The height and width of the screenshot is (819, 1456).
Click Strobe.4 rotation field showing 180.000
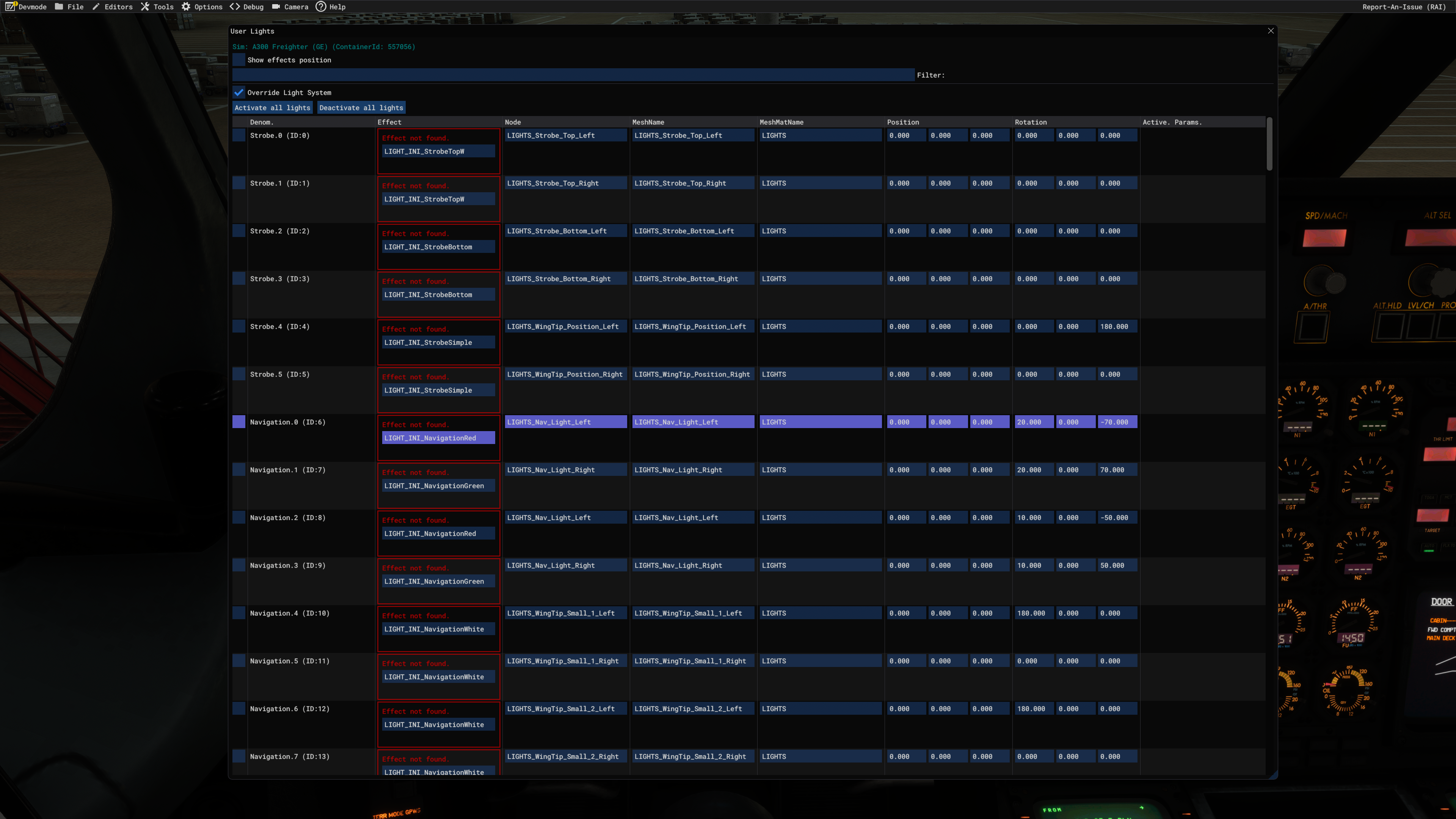click(x=1117, y=327)
